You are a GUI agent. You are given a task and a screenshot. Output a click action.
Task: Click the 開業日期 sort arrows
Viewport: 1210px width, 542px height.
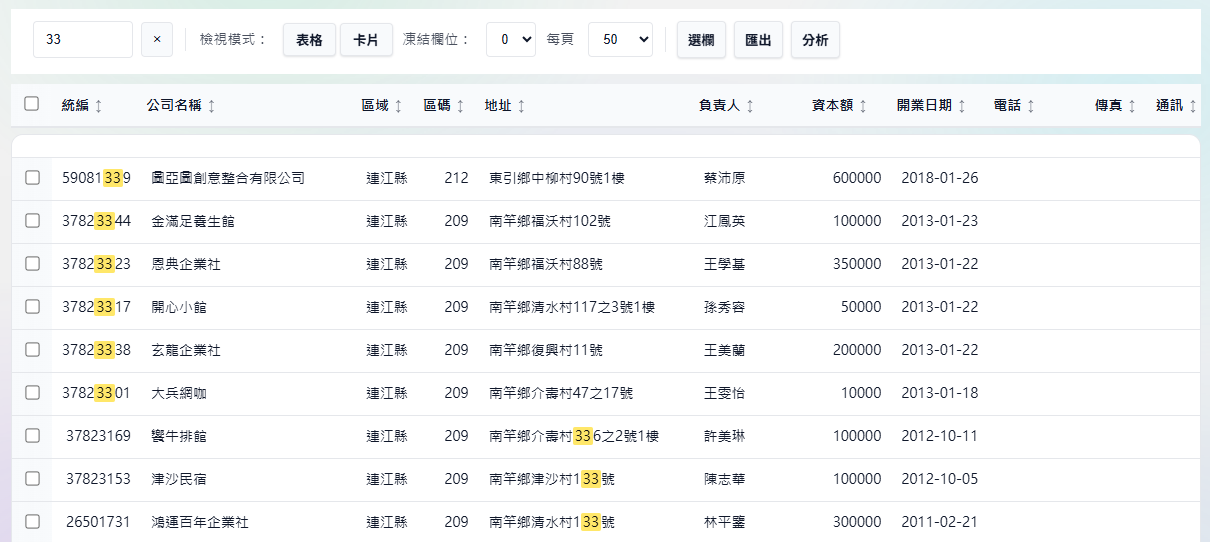point(961,106)
